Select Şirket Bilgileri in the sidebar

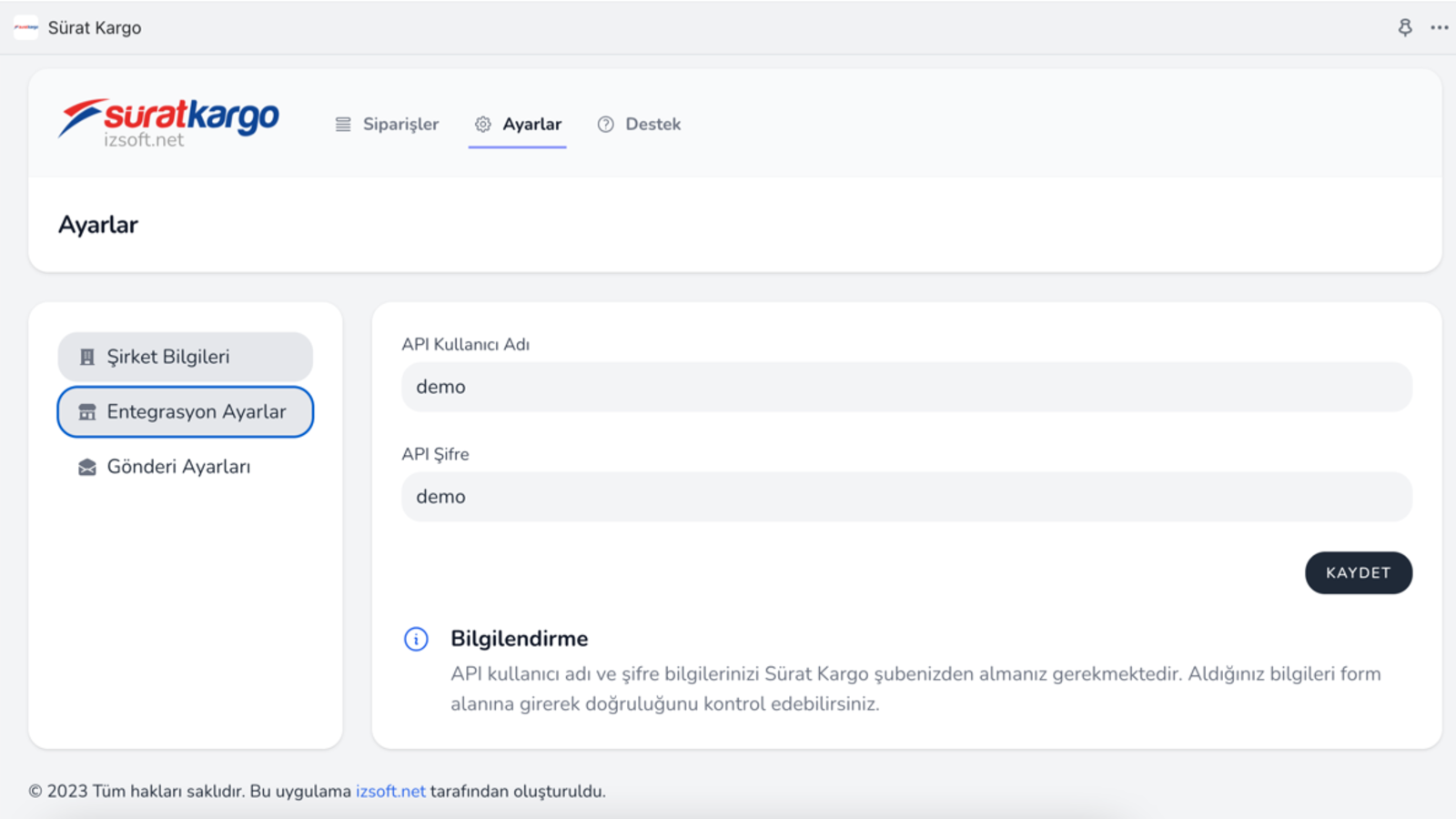[x=186, y=357]
